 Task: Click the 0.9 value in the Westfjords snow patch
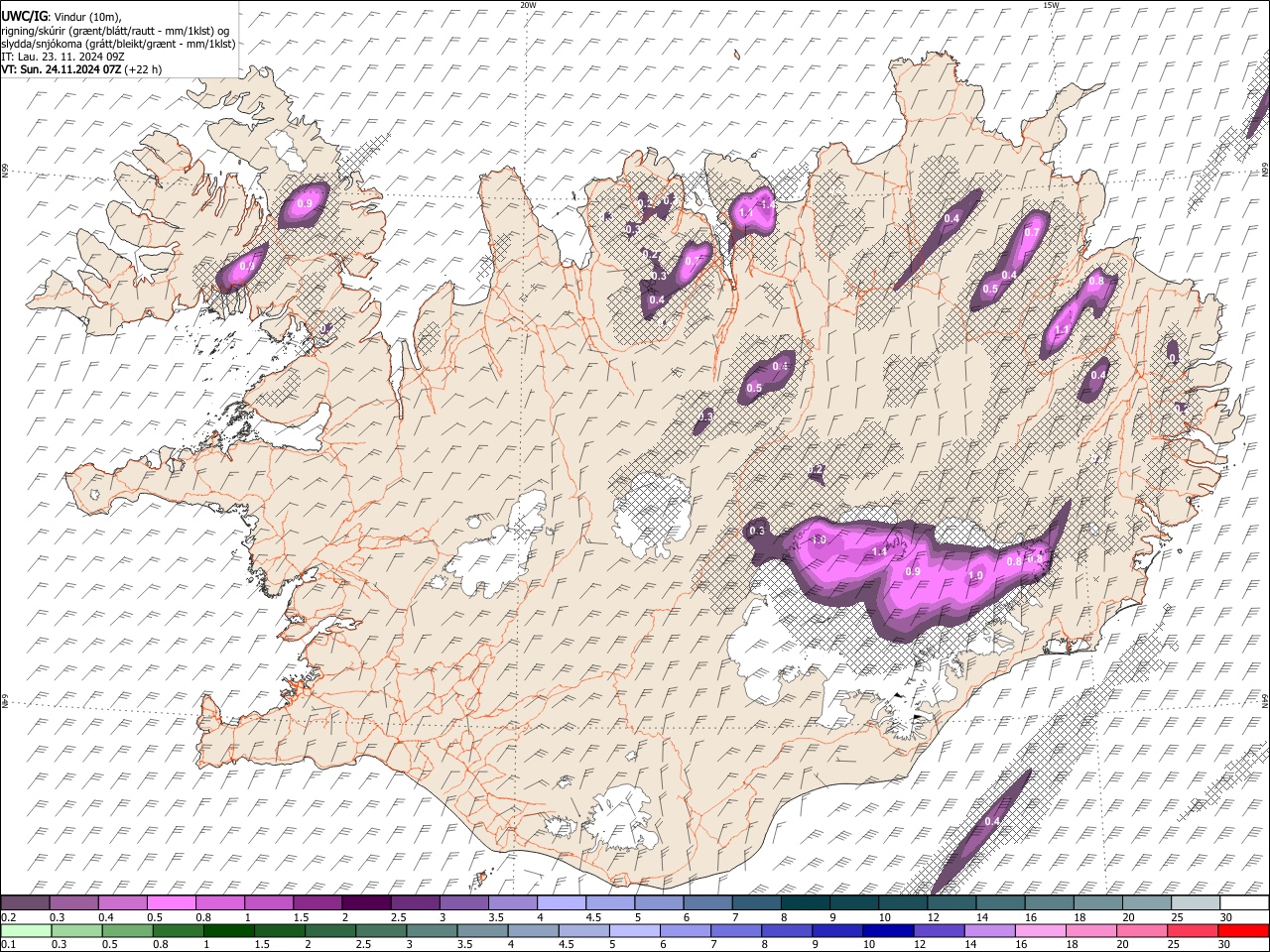[305, 203]
